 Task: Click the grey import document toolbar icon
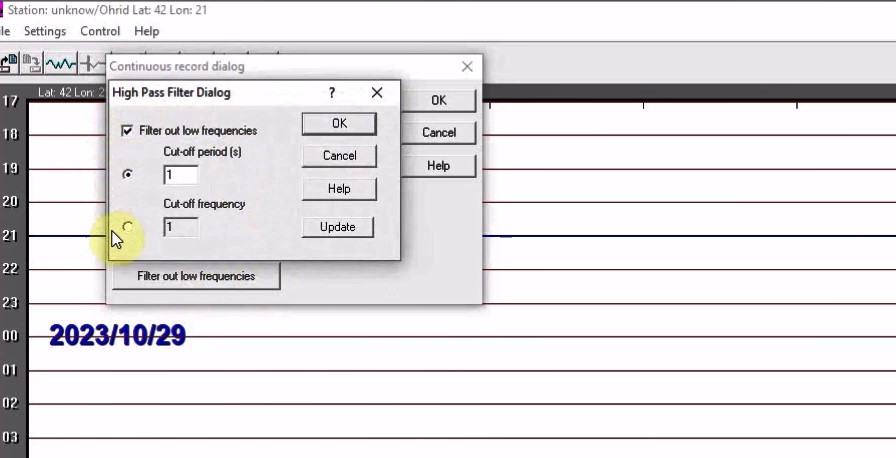pos(32,64)
